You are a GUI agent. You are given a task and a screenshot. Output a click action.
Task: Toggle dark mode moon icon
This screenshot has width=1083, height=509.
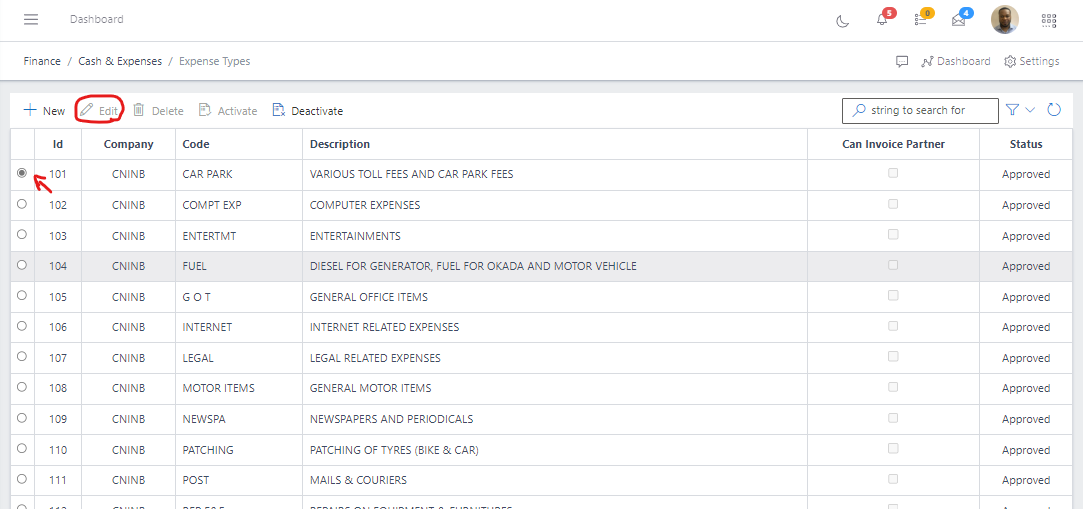842,20
